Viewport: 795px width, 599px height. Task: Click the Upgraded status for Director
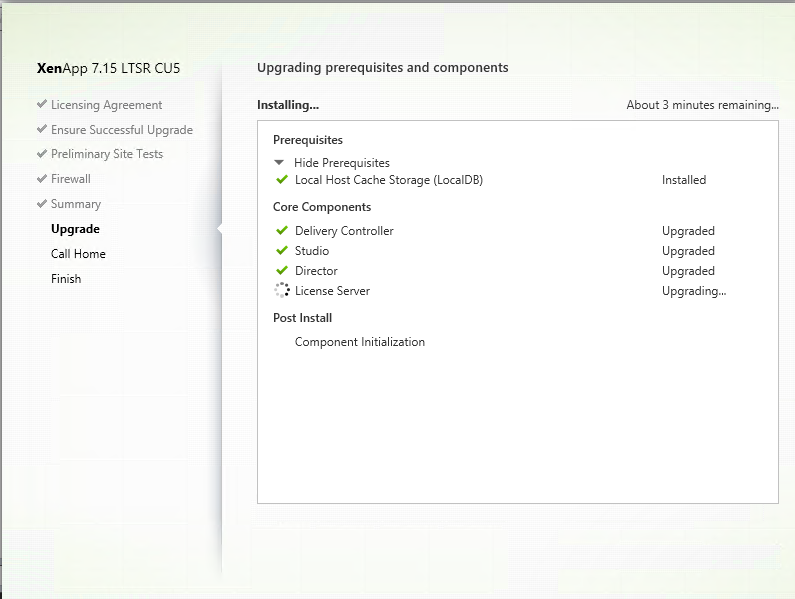(x=688, y=271)
